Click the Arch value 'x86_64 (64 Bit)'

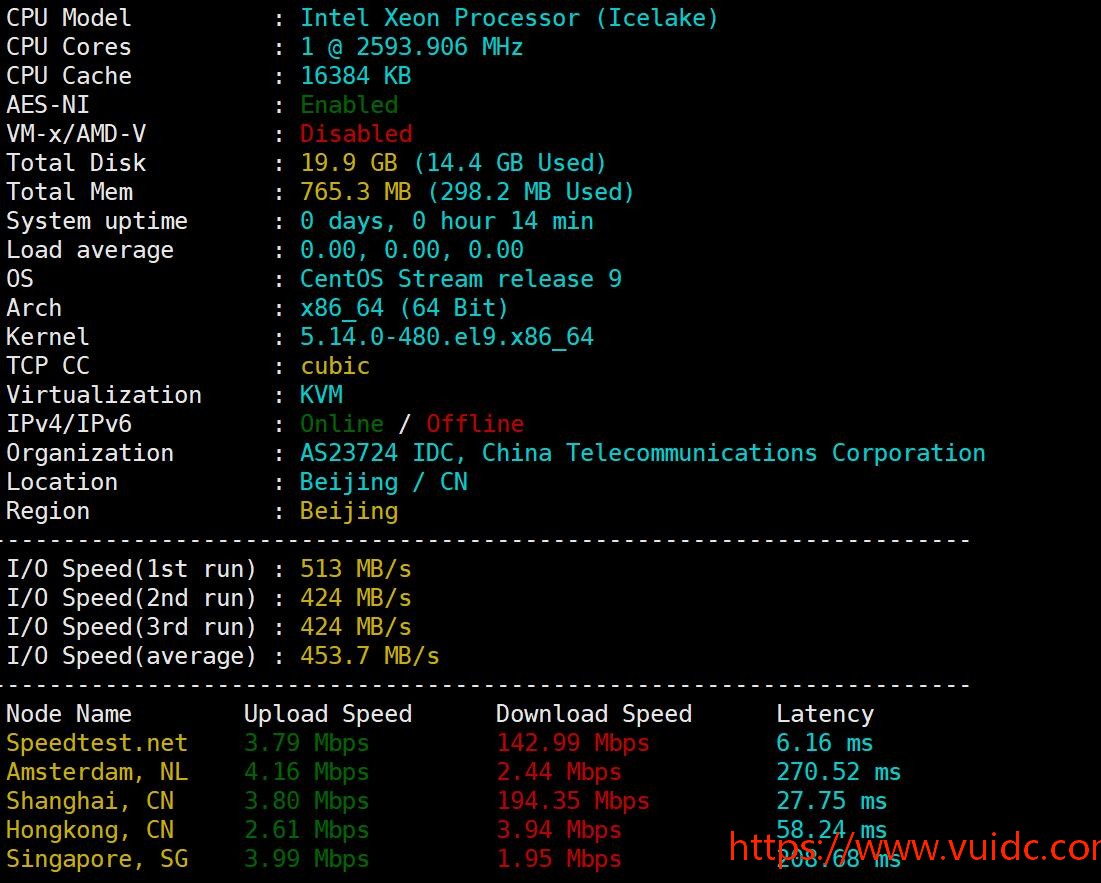click(x=404, y=308)
